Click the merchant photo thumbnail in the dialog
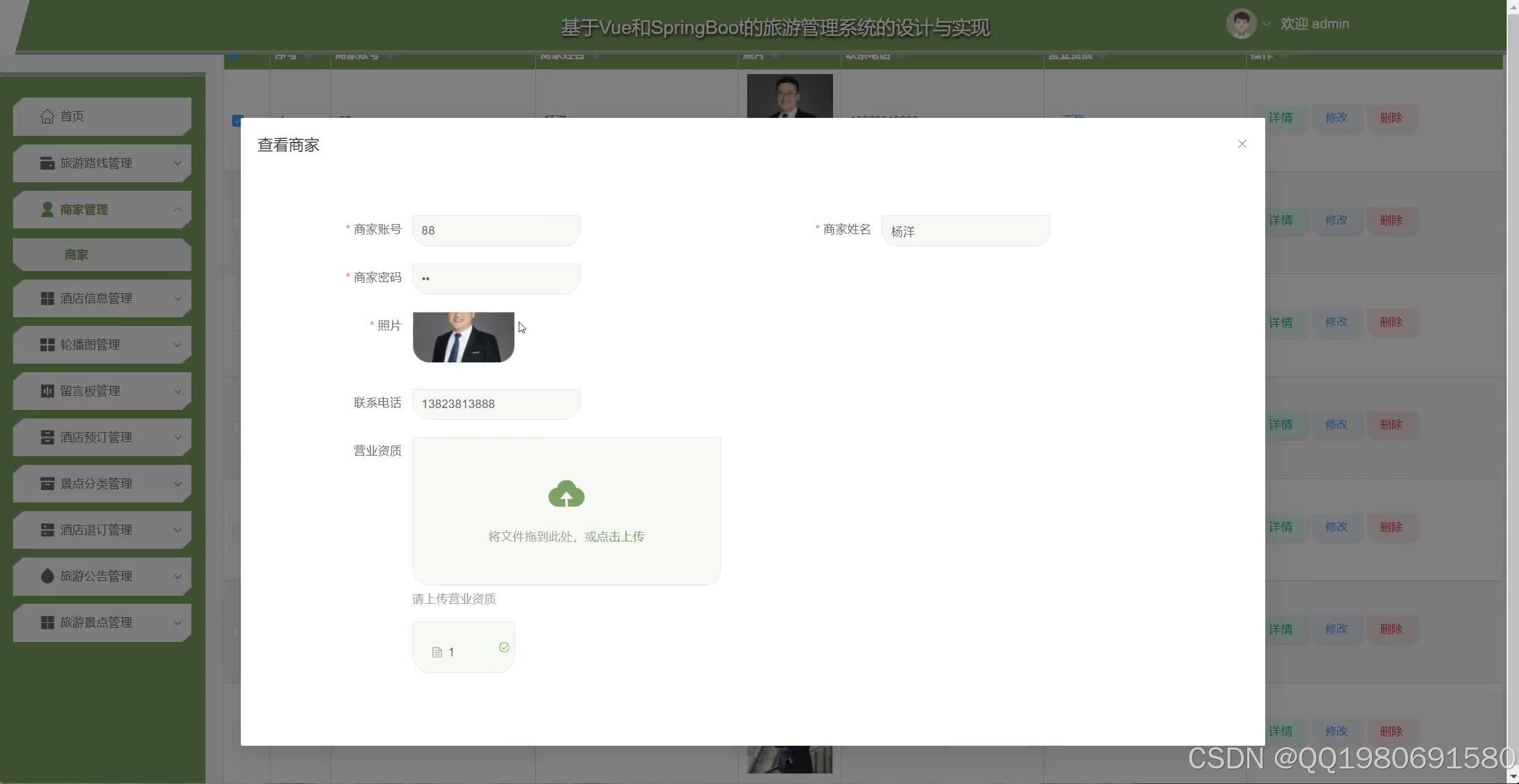1519x784 pixels. pyautogui.click(x=463, y=337)
